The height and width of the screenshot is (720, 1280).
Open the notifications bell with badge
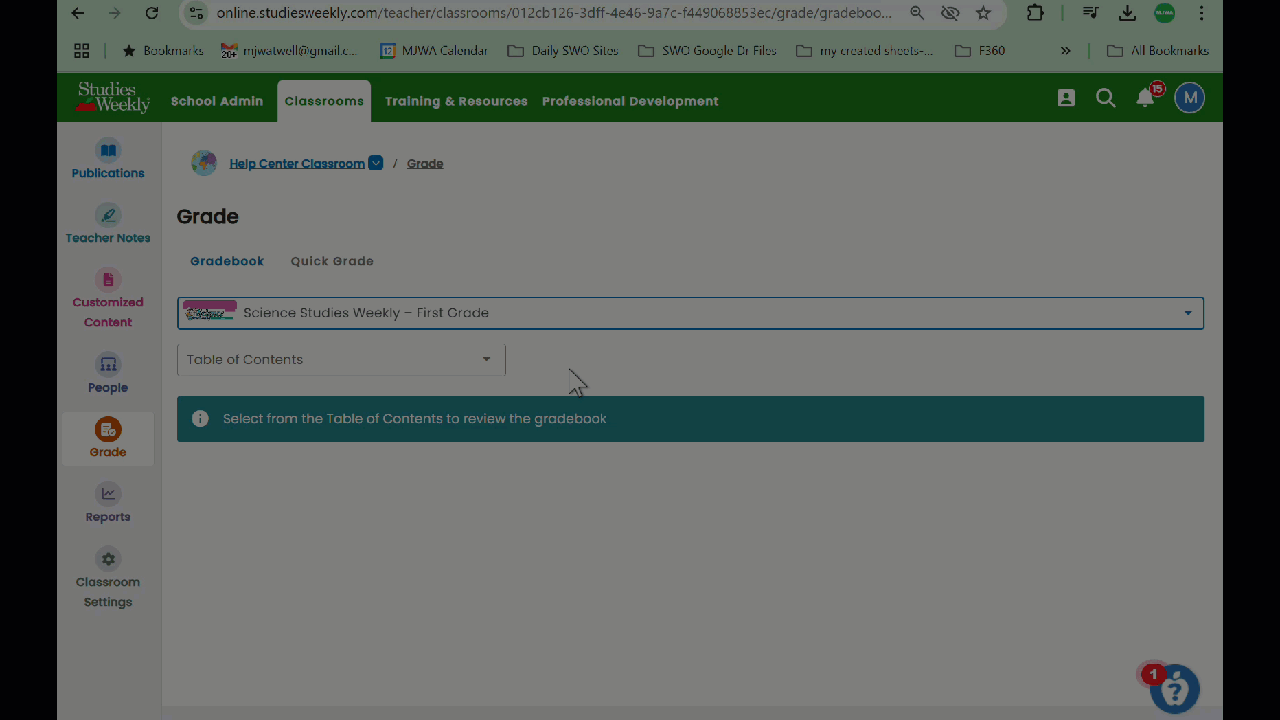click(x=1147, y=96)
